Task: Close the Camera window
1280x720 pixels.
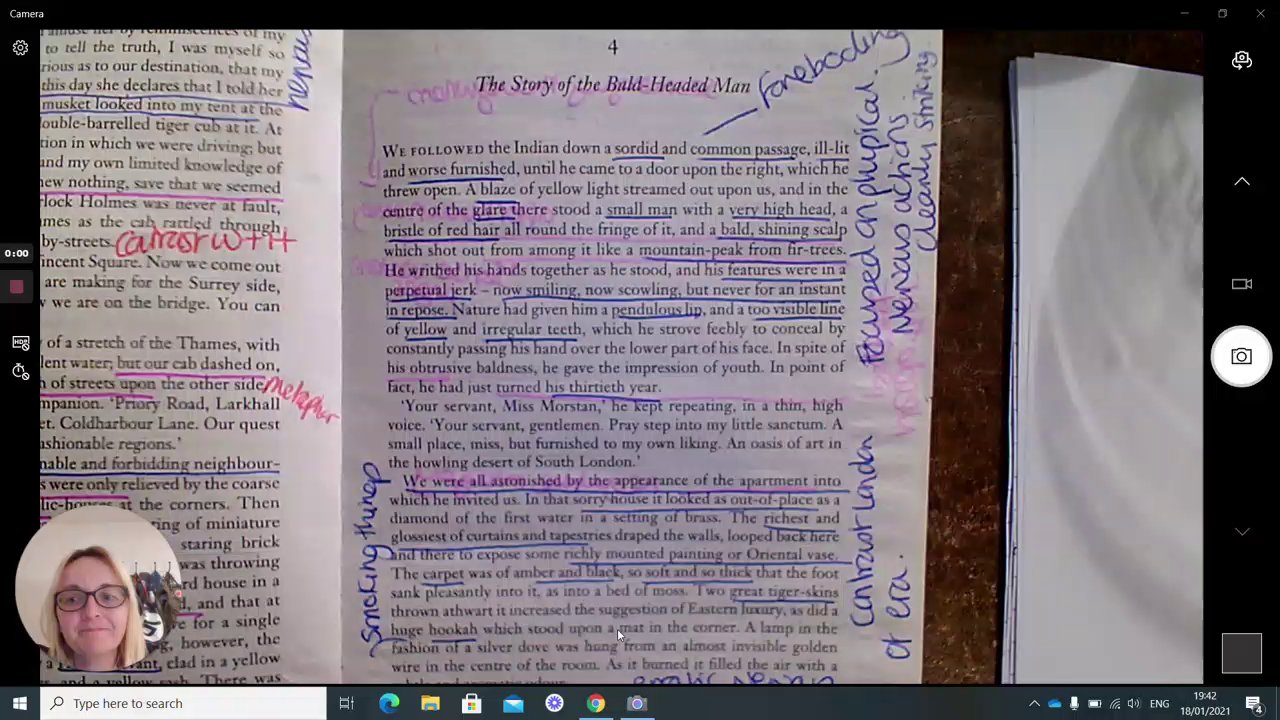Action: coord(1260,14)
